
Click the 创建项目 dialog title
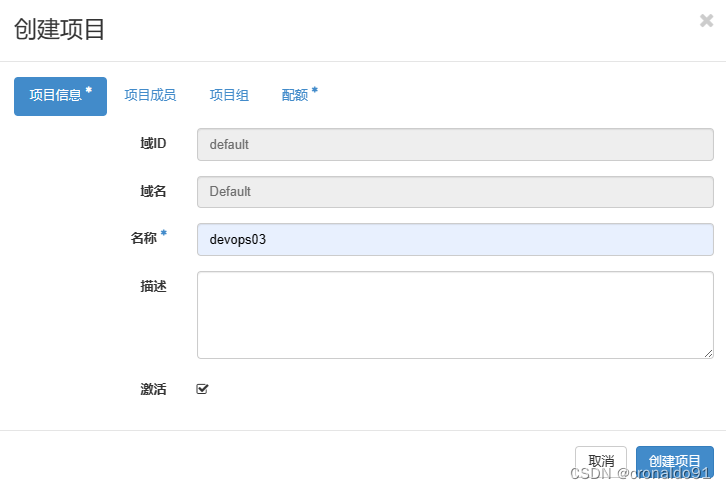tap(59, 29)
